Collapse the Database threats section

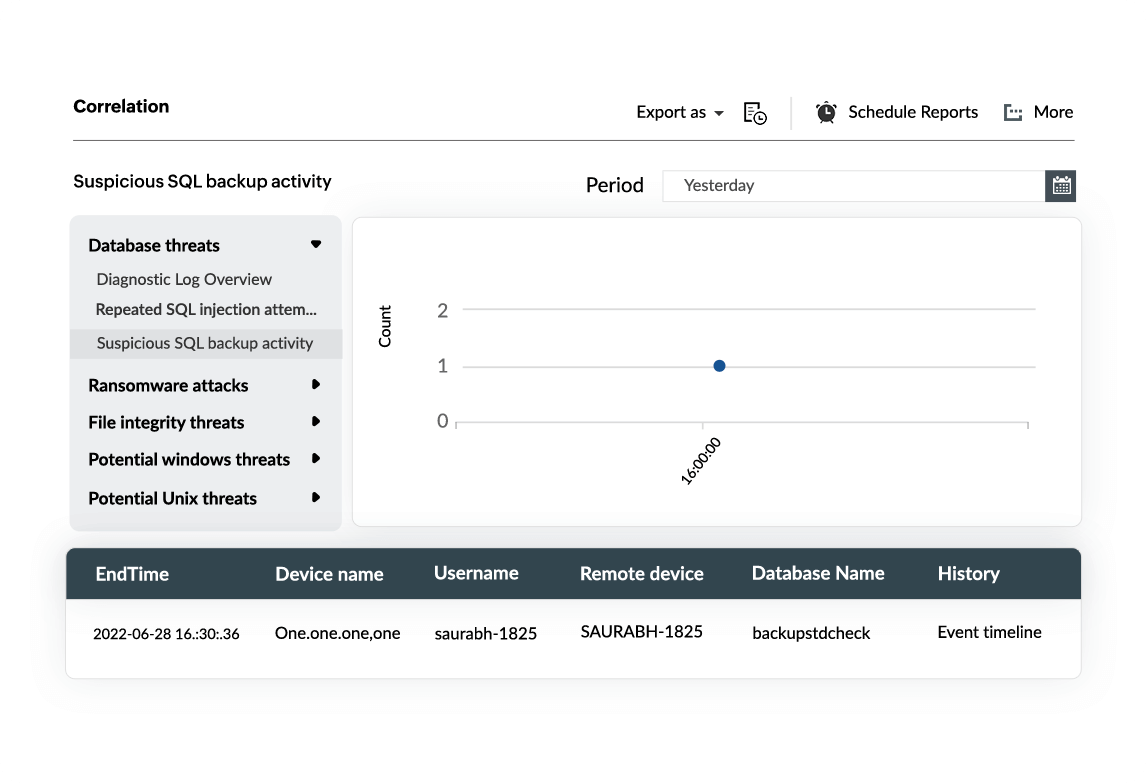[x=316, y=245]
